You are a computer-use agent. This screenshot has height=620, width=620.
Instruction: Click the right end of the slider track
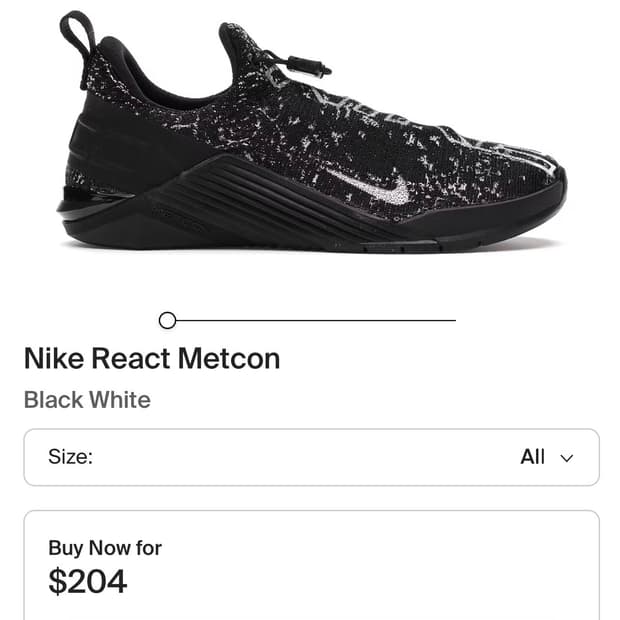453,320
